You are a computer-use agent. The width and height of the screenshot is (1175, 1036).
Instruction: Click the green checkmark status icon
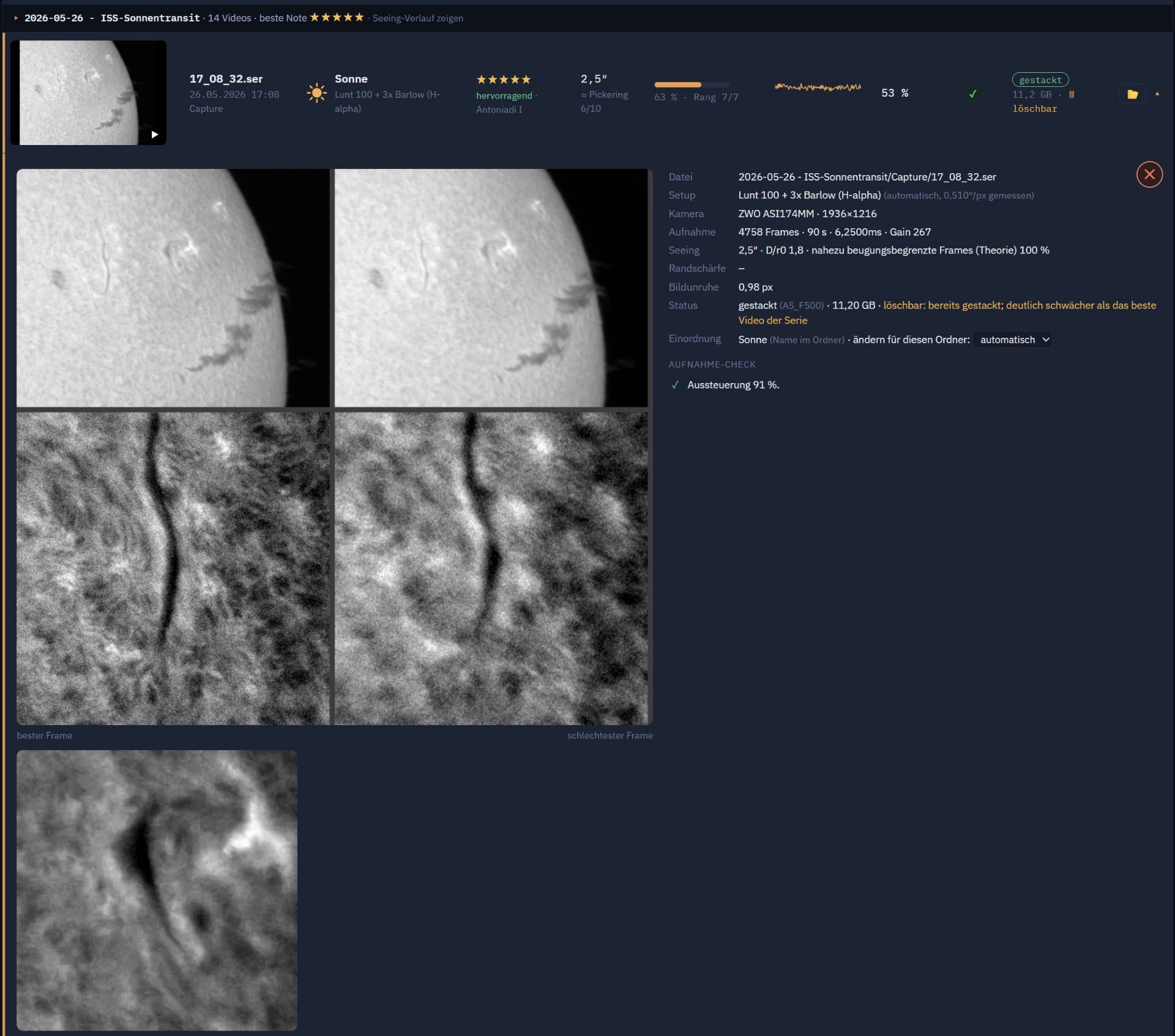coord(972,94)
